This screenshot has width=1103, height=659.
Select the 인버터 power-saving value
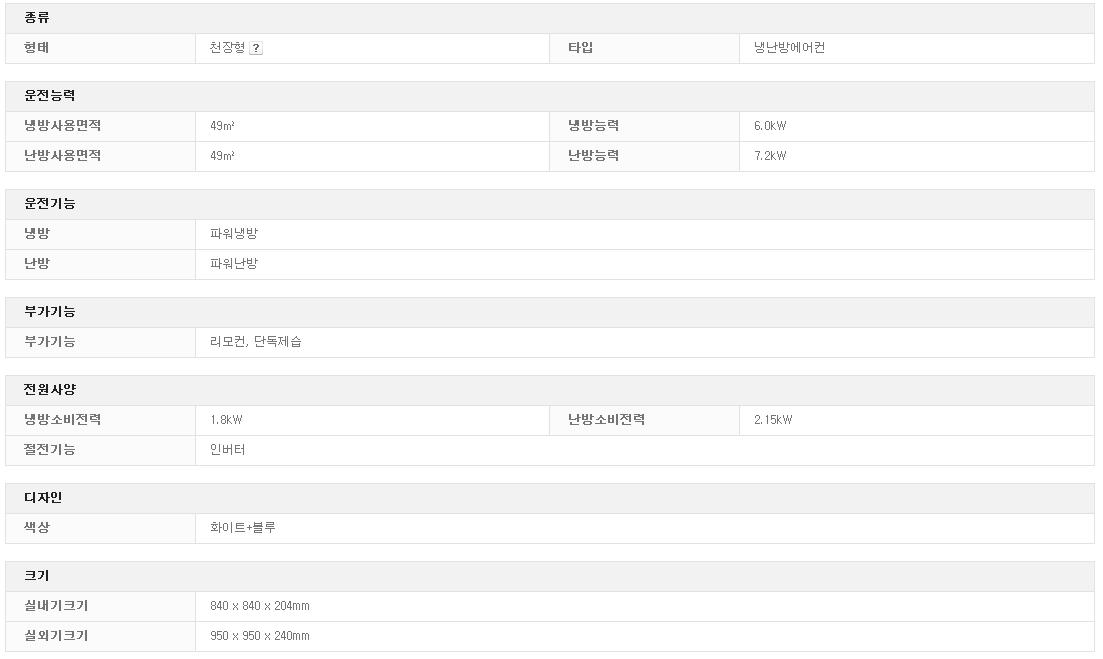[x=227, y=450]
